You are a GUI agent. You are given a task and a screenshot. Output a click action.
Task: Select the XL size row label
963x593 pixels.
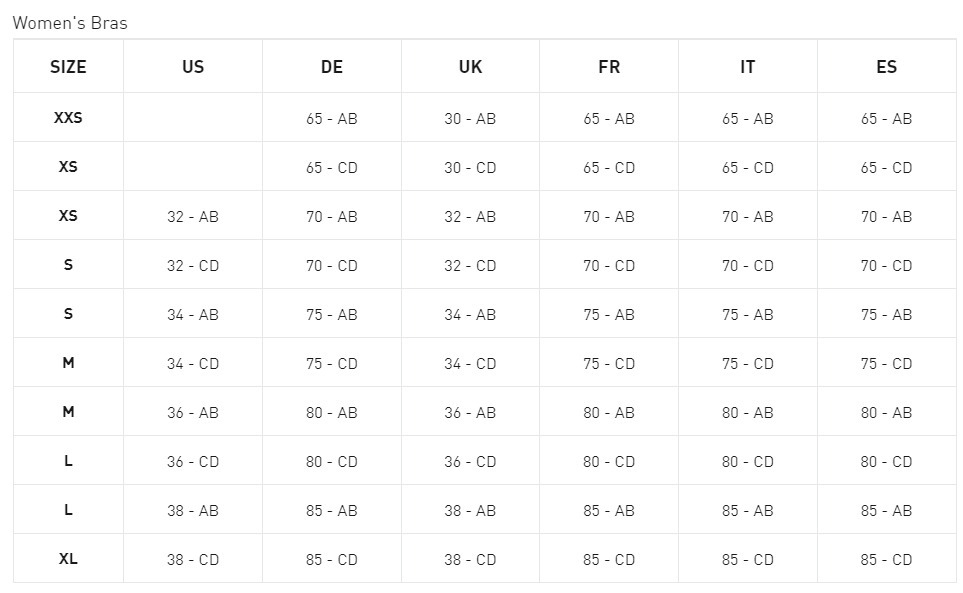68,559
